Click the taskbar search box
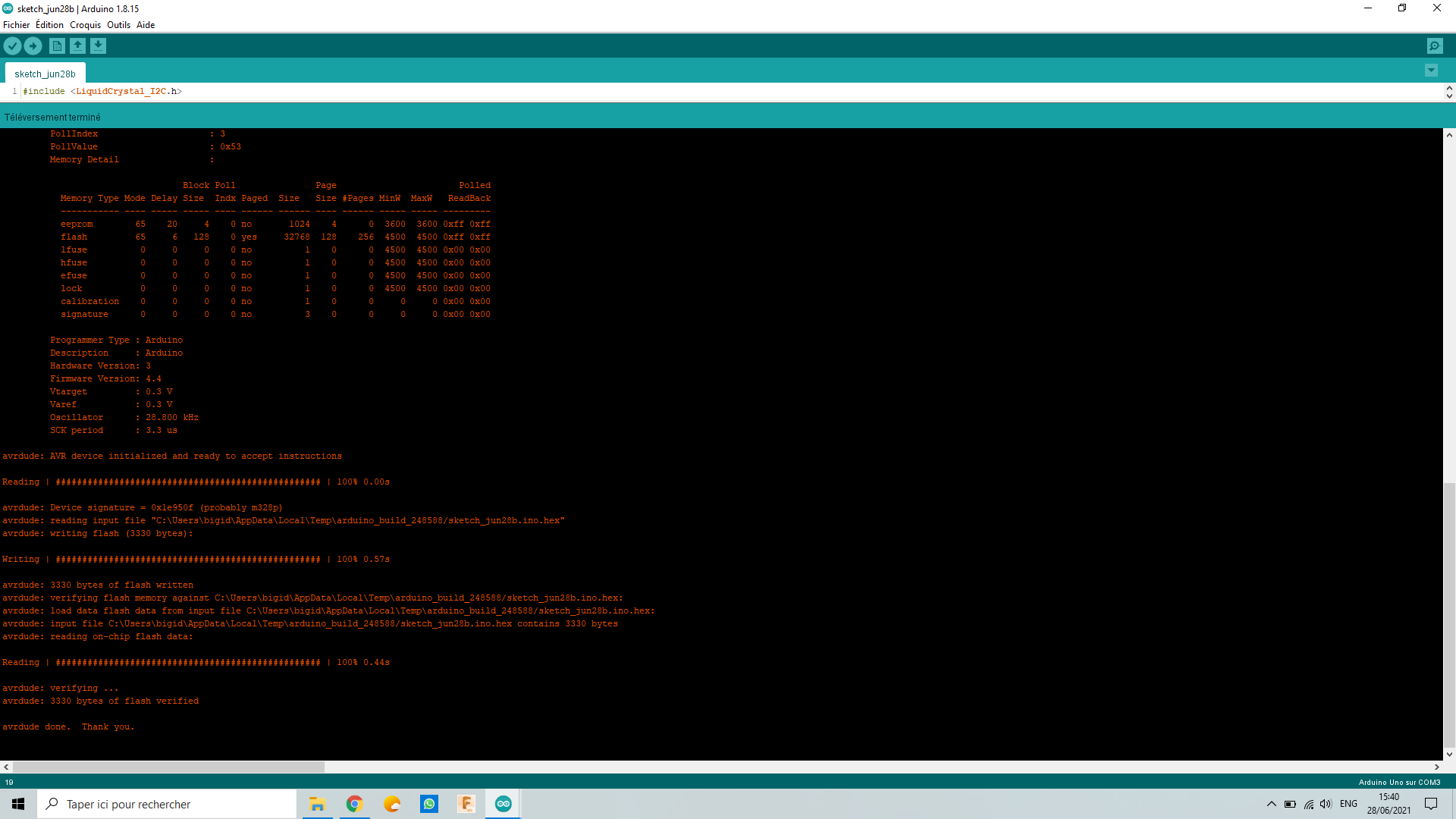The width and height of the screenshot is (1456, 819). 167,804
